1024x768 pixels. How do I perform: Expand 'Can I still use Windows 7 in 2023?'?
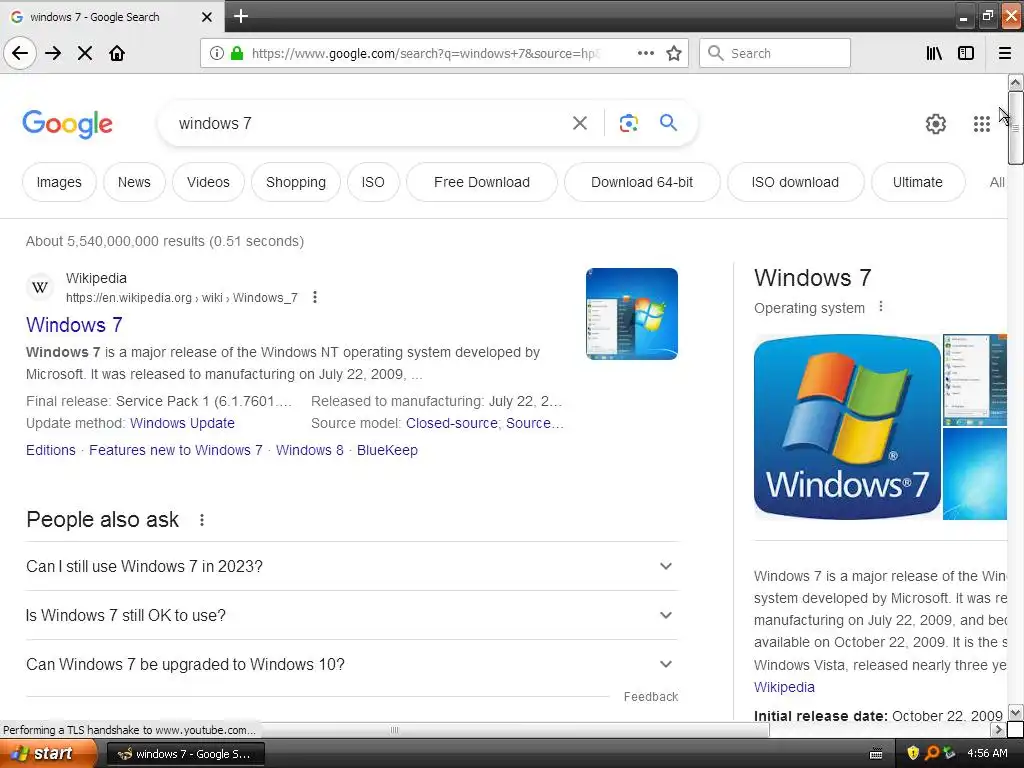click(x=351, y=566)
